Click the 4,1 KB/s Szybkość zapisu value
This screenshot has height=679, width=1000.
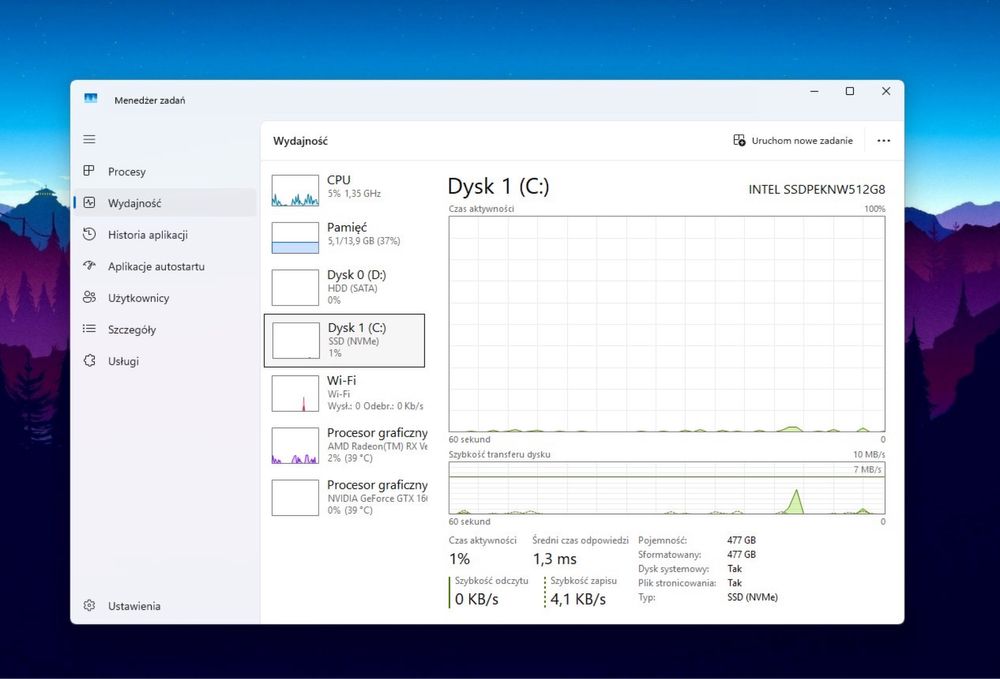coord(578,599)
